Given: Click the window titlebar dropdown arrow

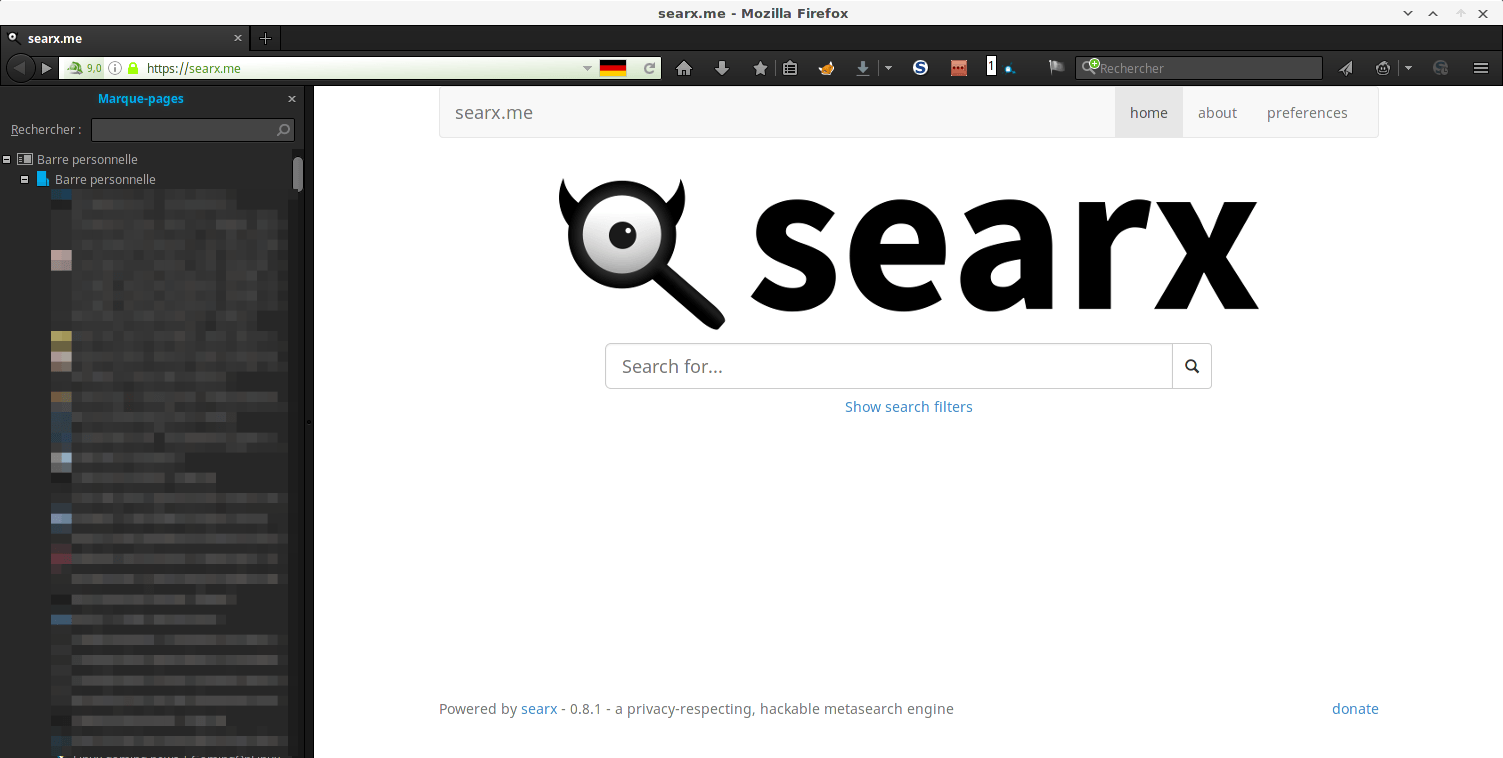Looking at the screenshot, I should point(1408,13).
